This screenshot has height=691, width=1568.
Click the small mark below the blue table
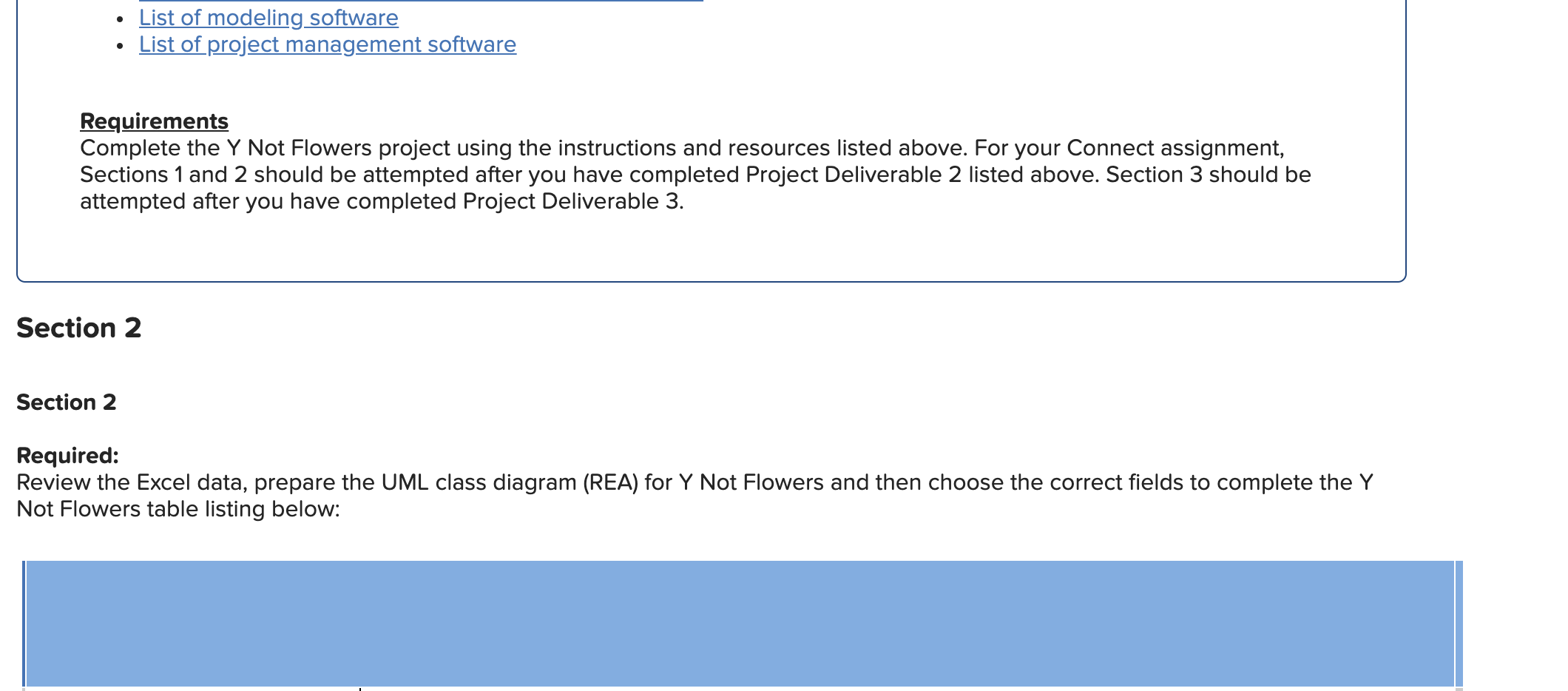click(x=360, y=688)
